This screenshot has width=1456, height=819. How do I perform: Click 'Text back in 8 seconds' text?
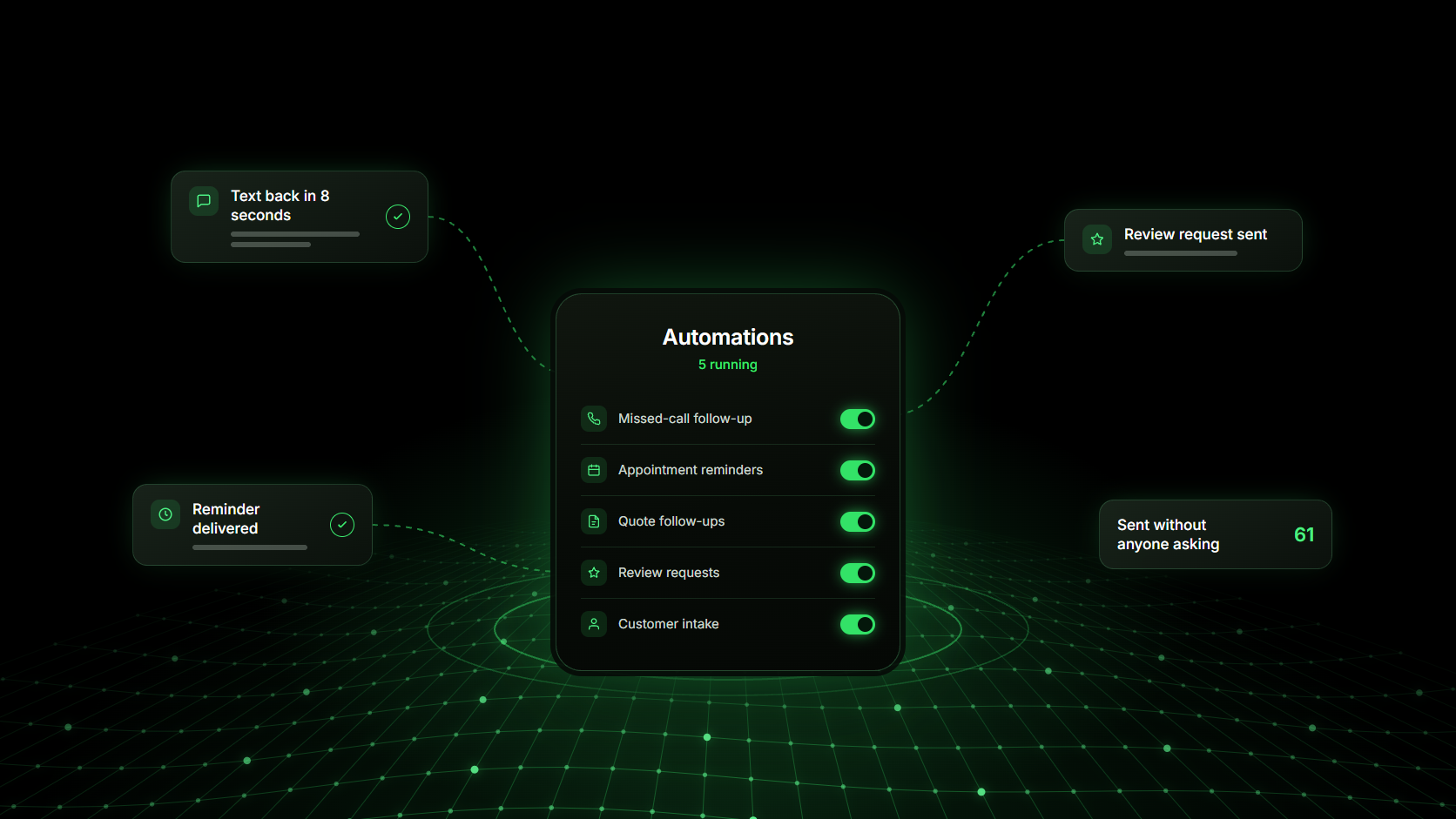pyautogui.click(x=280, y=205)
